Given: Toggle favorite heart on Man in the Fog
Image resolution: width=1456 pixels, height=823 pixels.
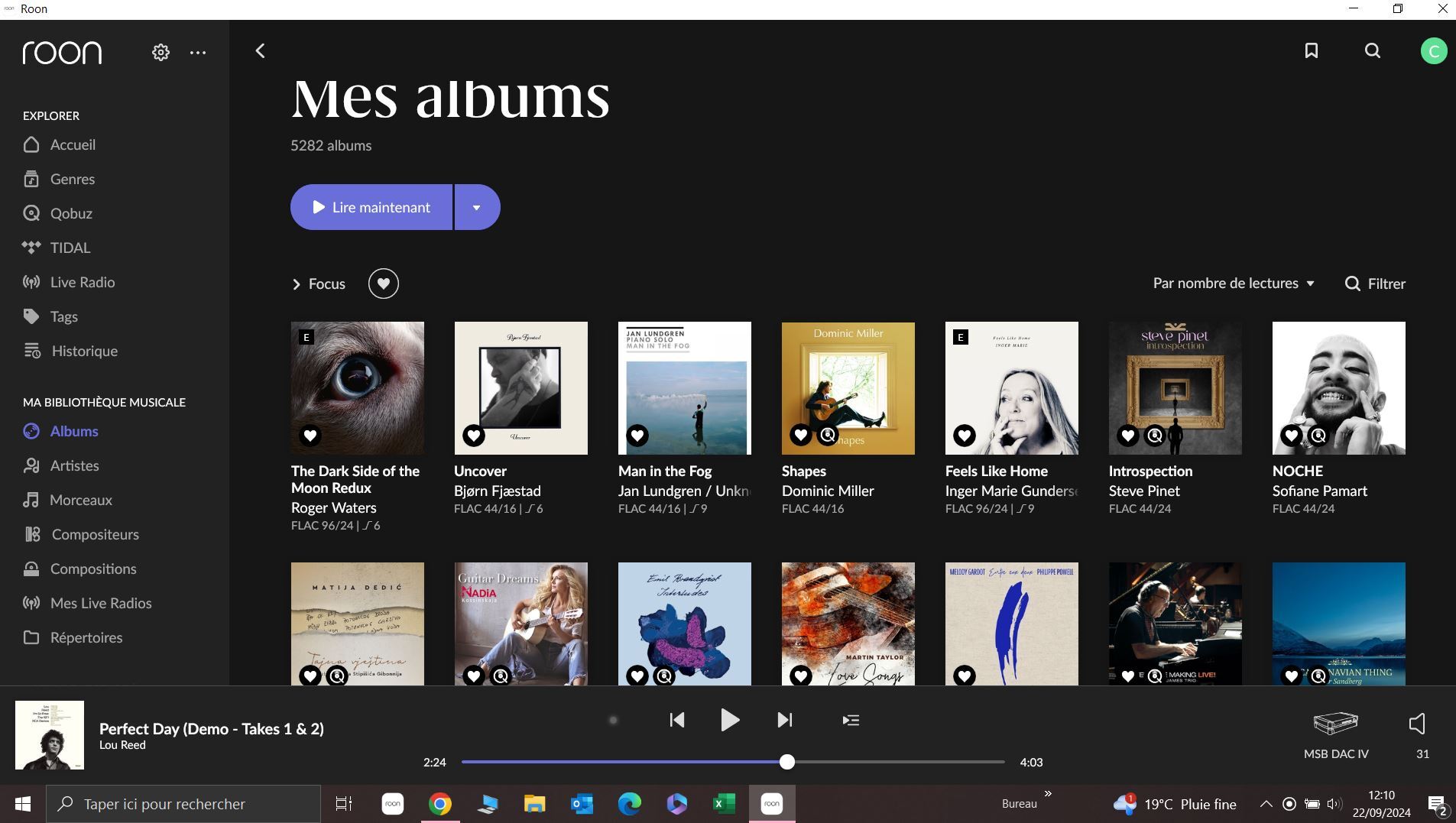Looking at the screenshot, I should click(637, 436).
